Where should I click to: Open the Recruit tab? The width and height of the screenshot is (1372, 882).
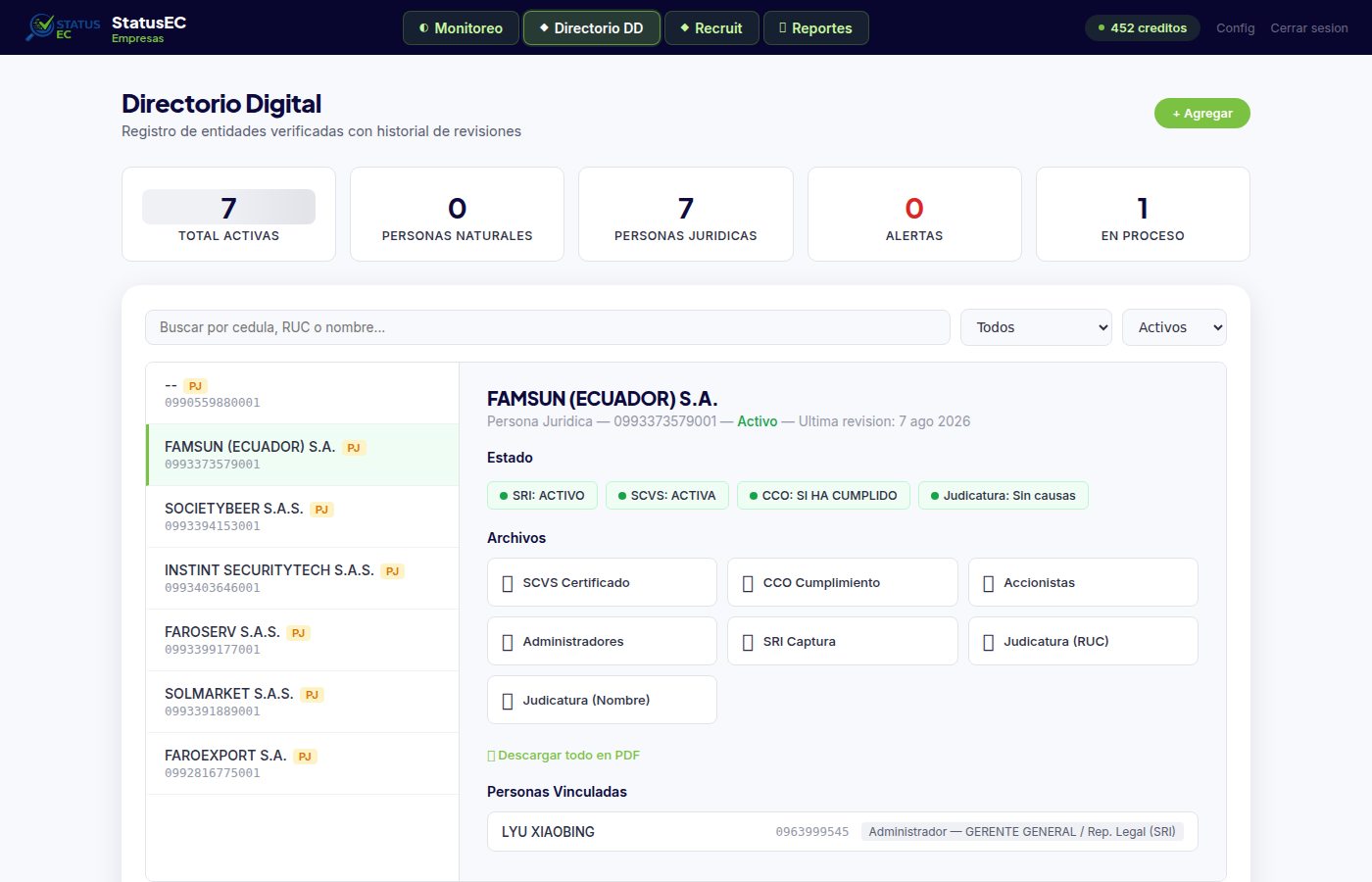point(711,28)
